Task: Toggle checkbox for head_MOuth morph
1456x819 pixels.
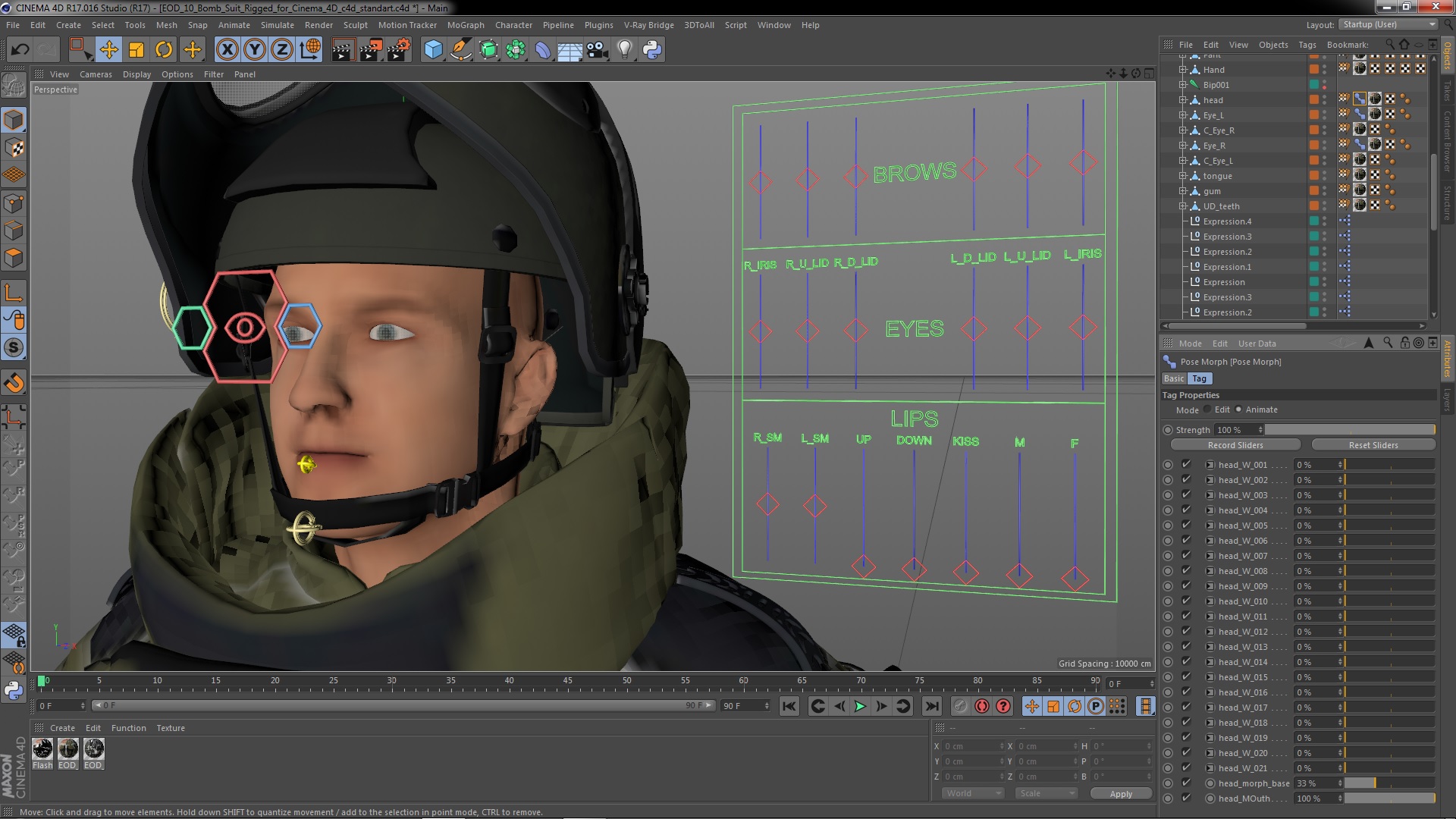Action: tap(1186, 799)
